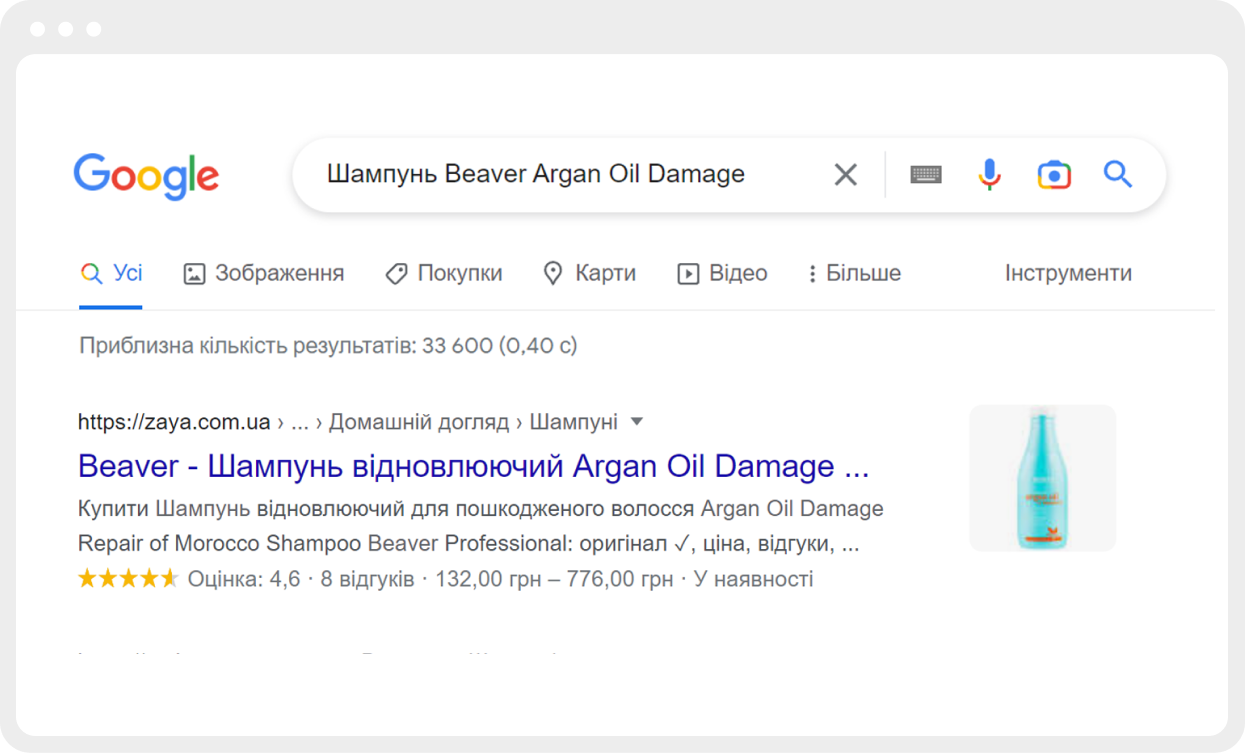Click the "Оцінка: 4,6" text

coord(244,579)
